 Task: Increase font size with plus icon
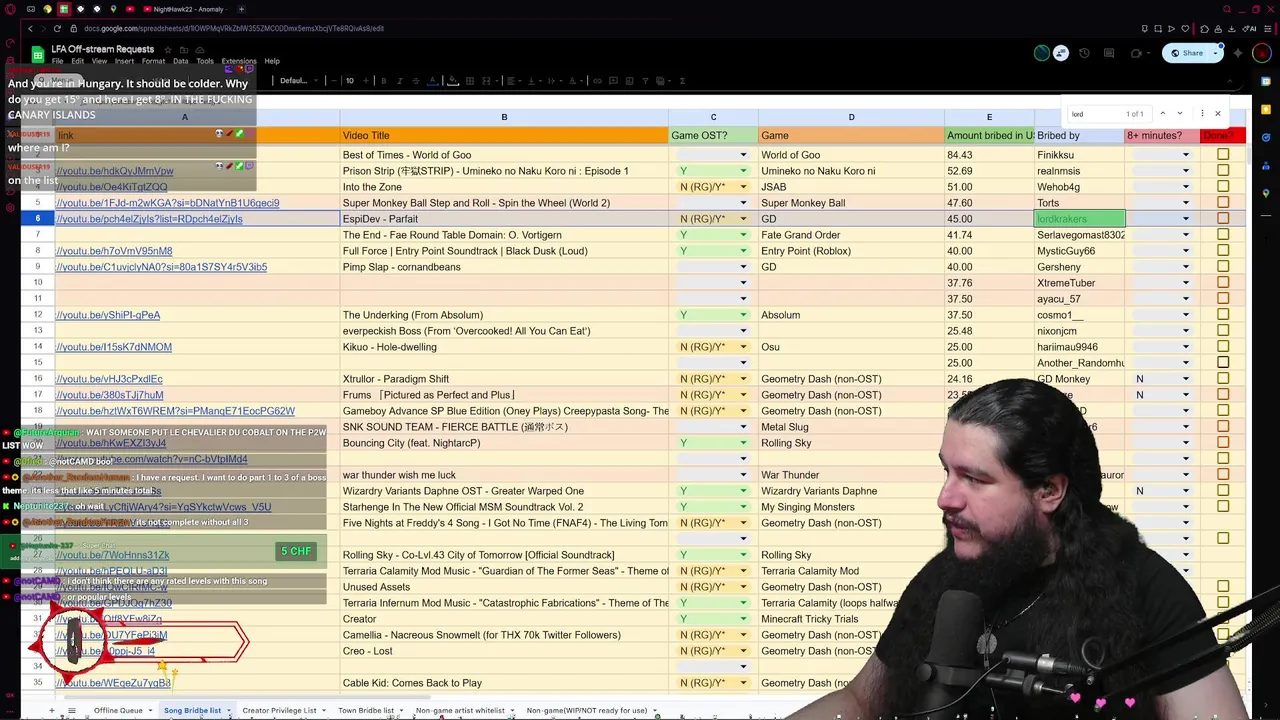(x=365, y=81)
